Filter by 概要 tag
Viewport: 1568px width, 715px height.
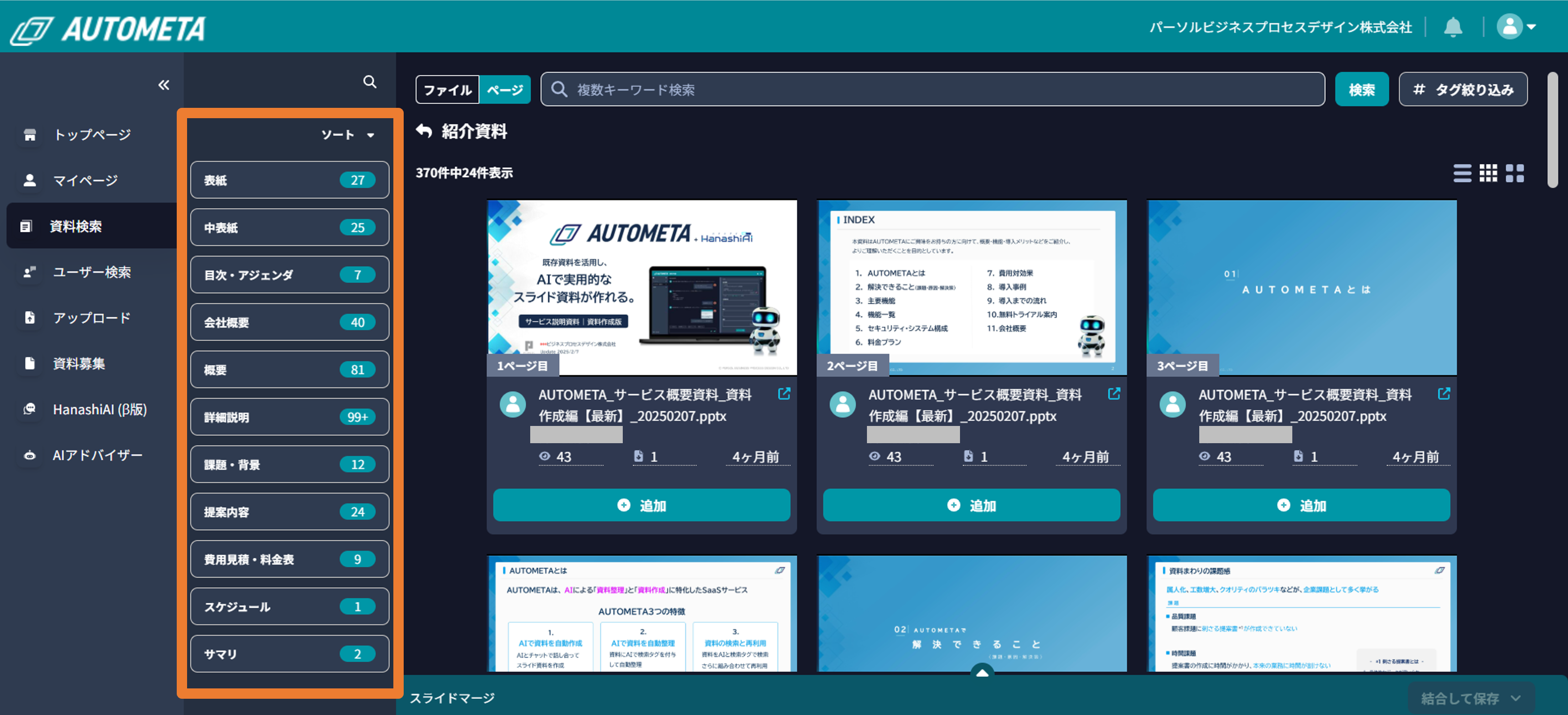coord(290,369)
